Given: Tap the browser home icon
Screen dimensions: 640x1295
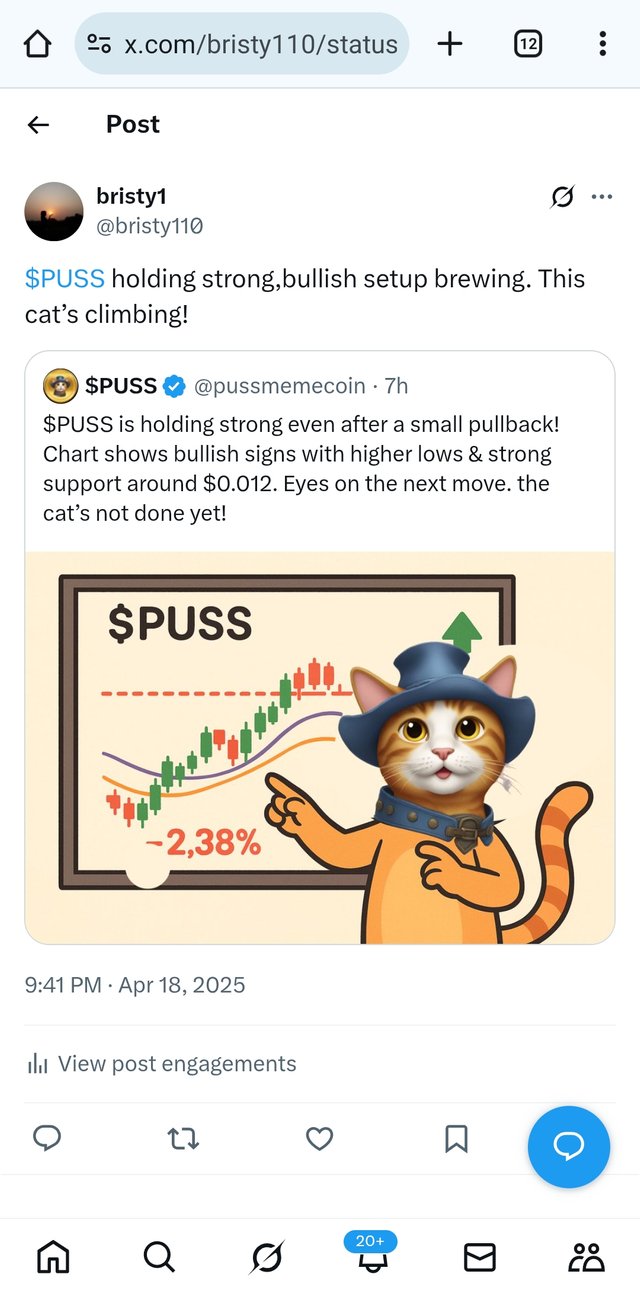Looking at the screenshot, I should click(37, 44).
